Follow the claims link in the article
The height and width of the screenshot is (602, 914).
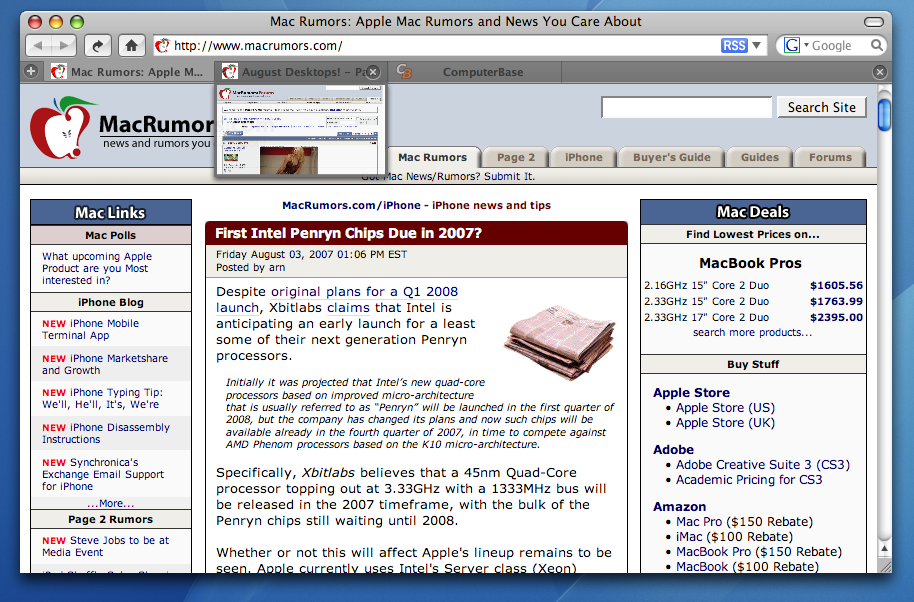point(348,308)
